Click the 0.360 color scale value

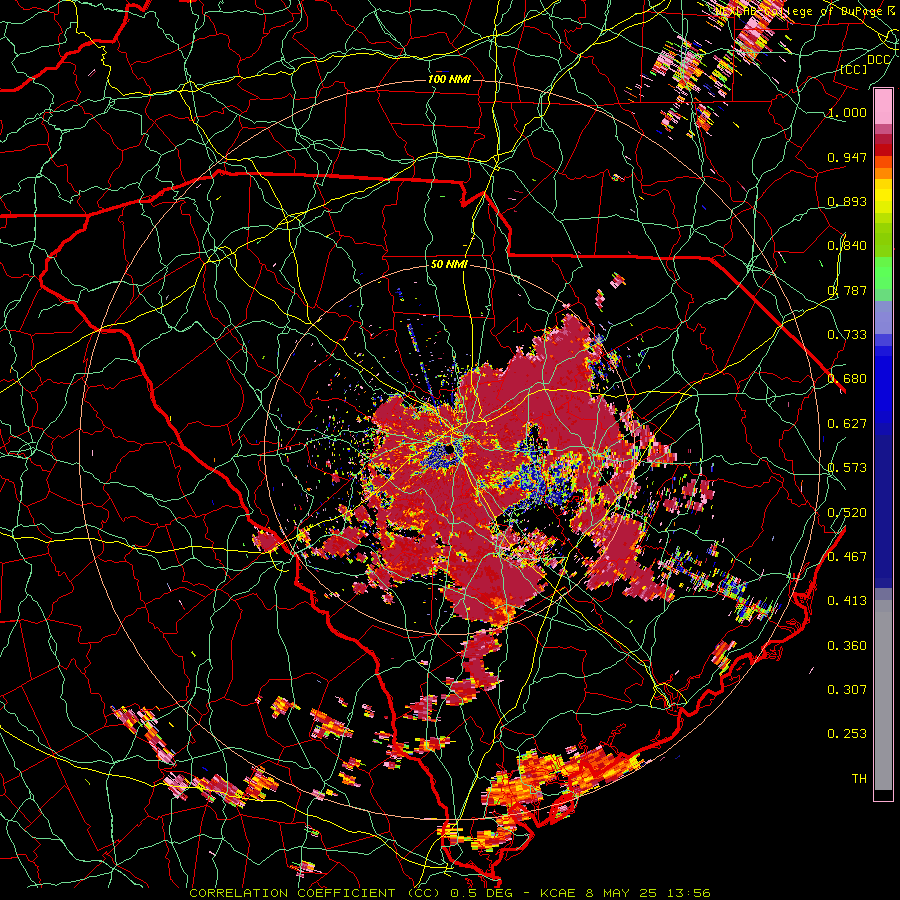(x=847, y=646)
